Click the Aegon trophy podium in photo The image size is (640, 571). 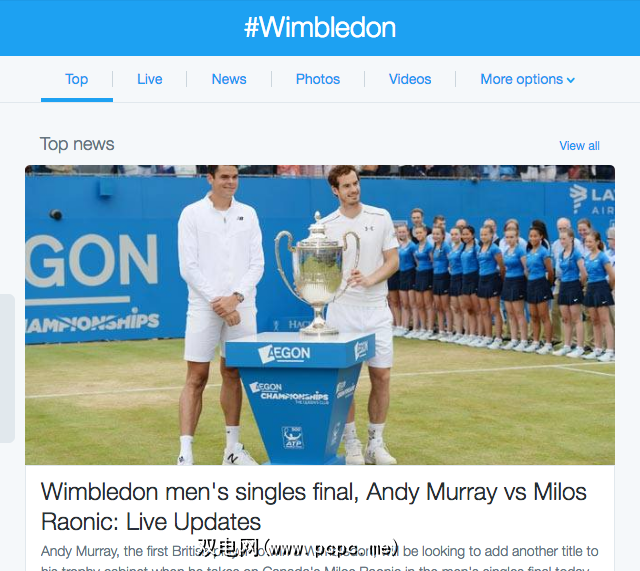pos(299,398)
